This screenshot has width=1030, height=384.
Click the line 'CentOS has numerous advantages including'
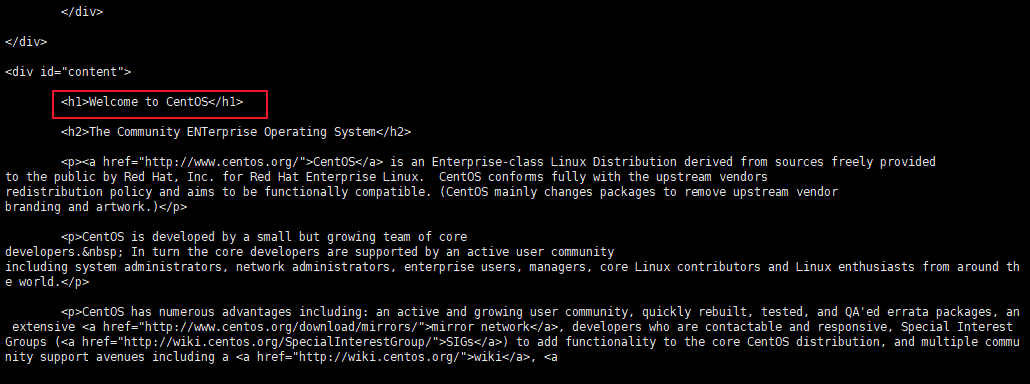click(x=541, y=312)
